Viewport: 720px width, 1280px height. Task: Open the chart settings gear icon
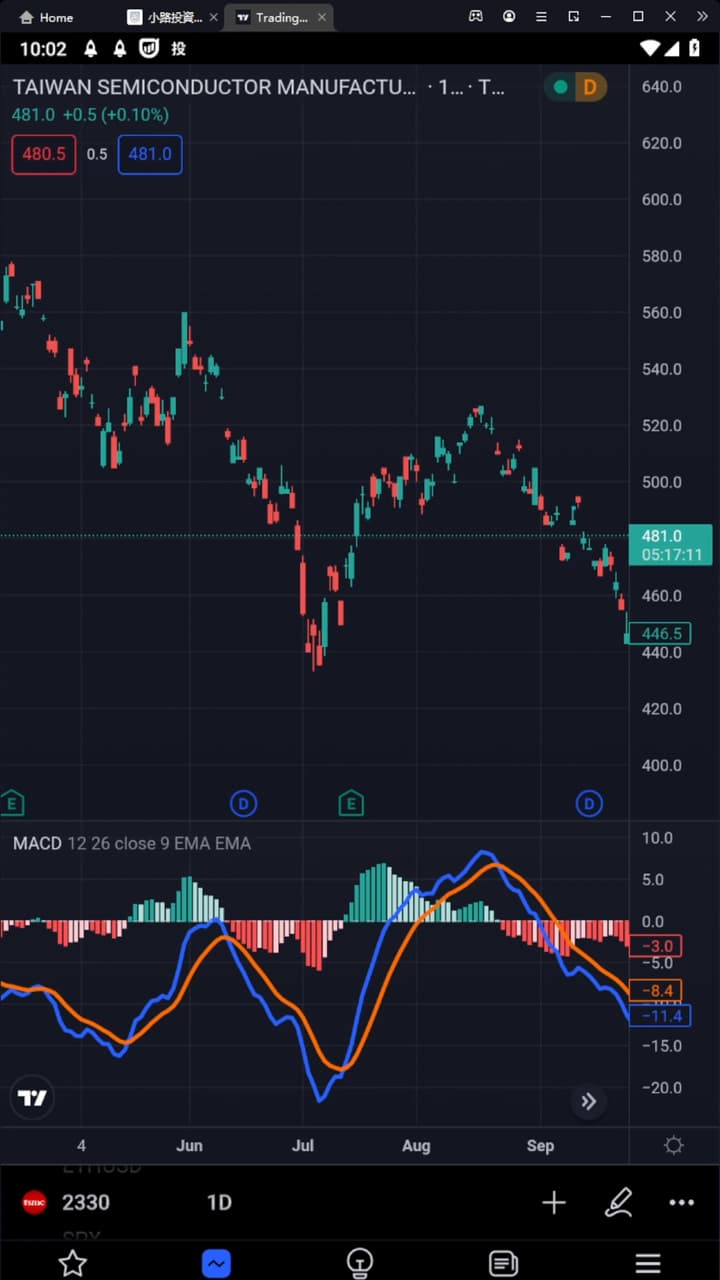click(674, 1145)
